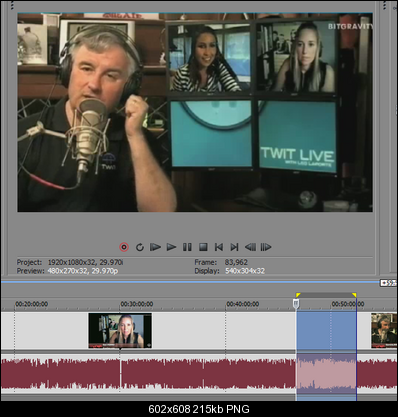
Task: Select the blonde woman video clip thumbnail
Action: point(120,330)
